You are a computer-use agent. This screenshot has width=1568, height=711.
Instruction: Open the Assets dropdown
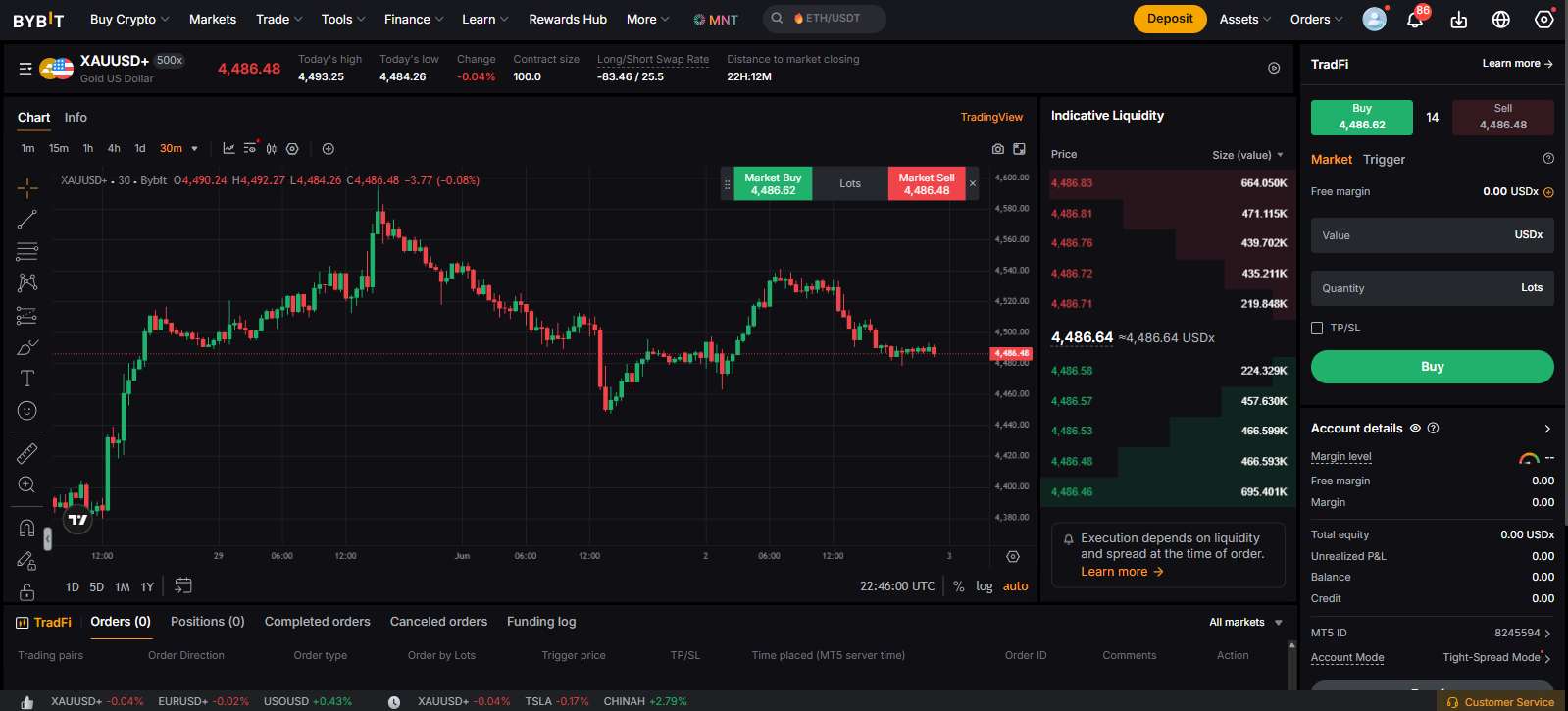(1245, 19)
